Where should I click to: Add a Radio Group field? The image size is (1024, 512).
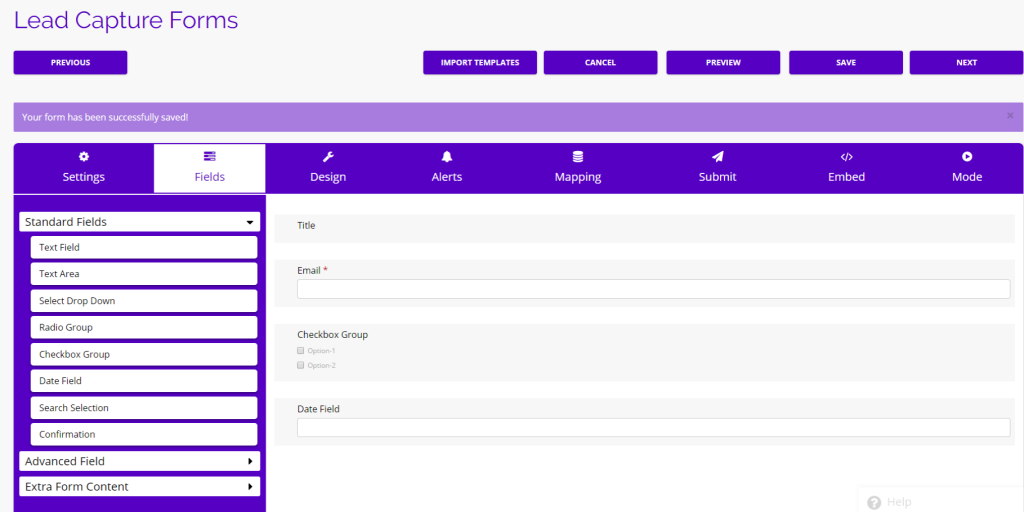[x=144, y=328]
